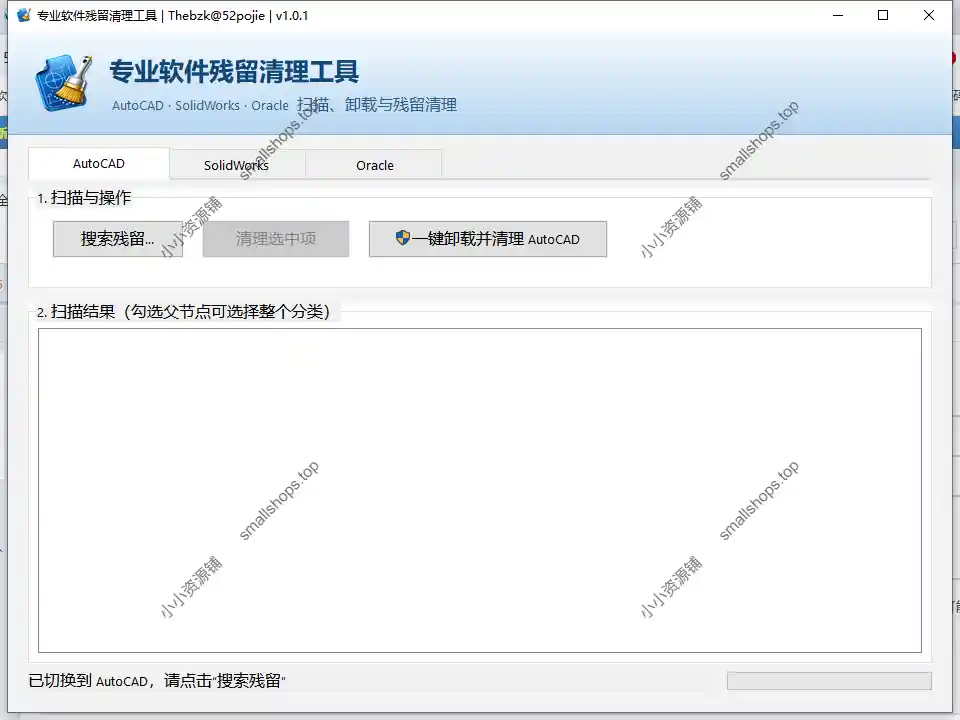Click inside the scan results list area

tap(480, 490)
